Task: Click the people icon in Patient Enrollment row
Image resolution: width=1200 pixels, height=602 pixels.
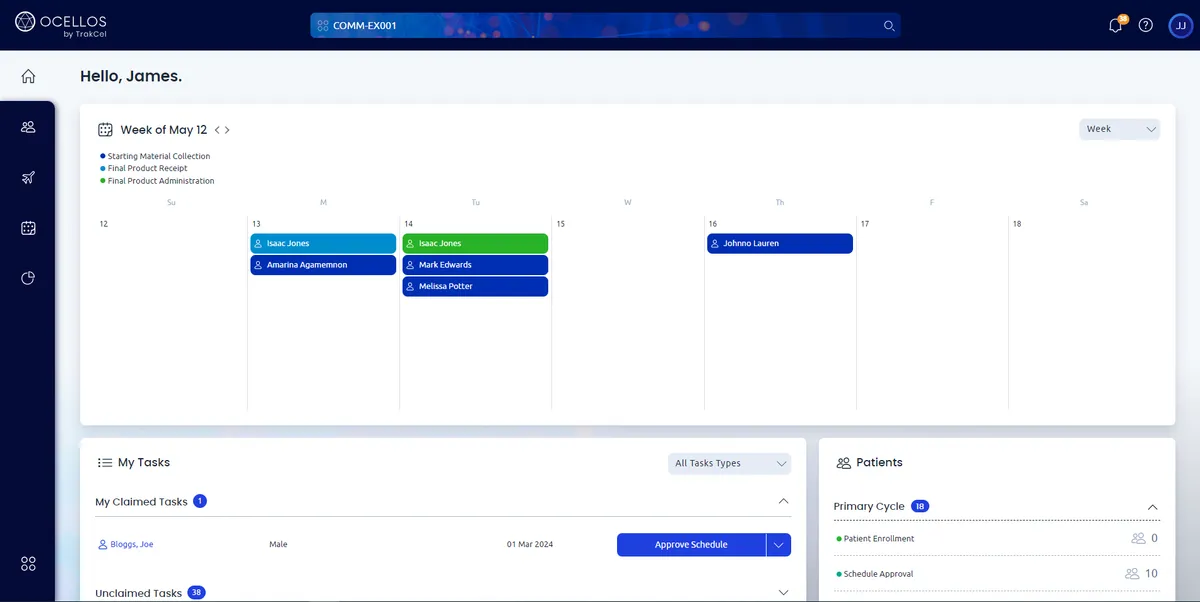Action: [x=1137, y=538]
